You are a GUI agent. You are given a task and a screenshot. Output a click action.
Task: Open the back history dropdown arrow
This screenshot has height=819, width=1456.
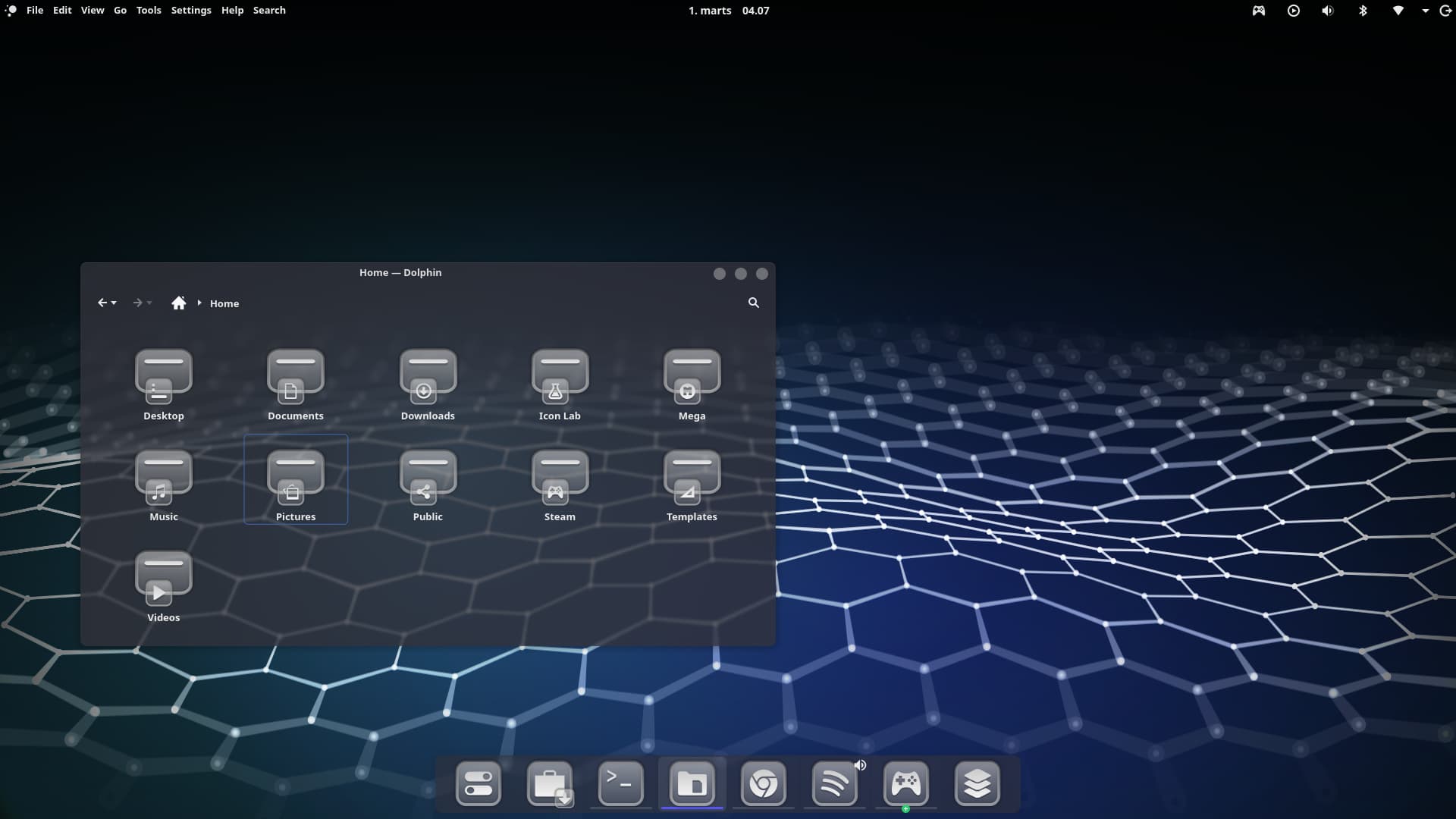[115, 303]
